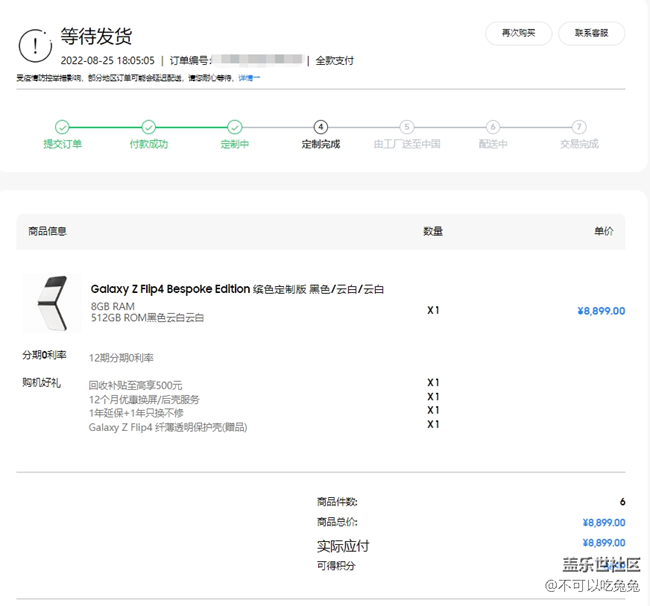Click the 1年延保+1年只换不修 gift item
This screenshot has width=650, height=606.
pyautogui.click(x=136, y=413)
